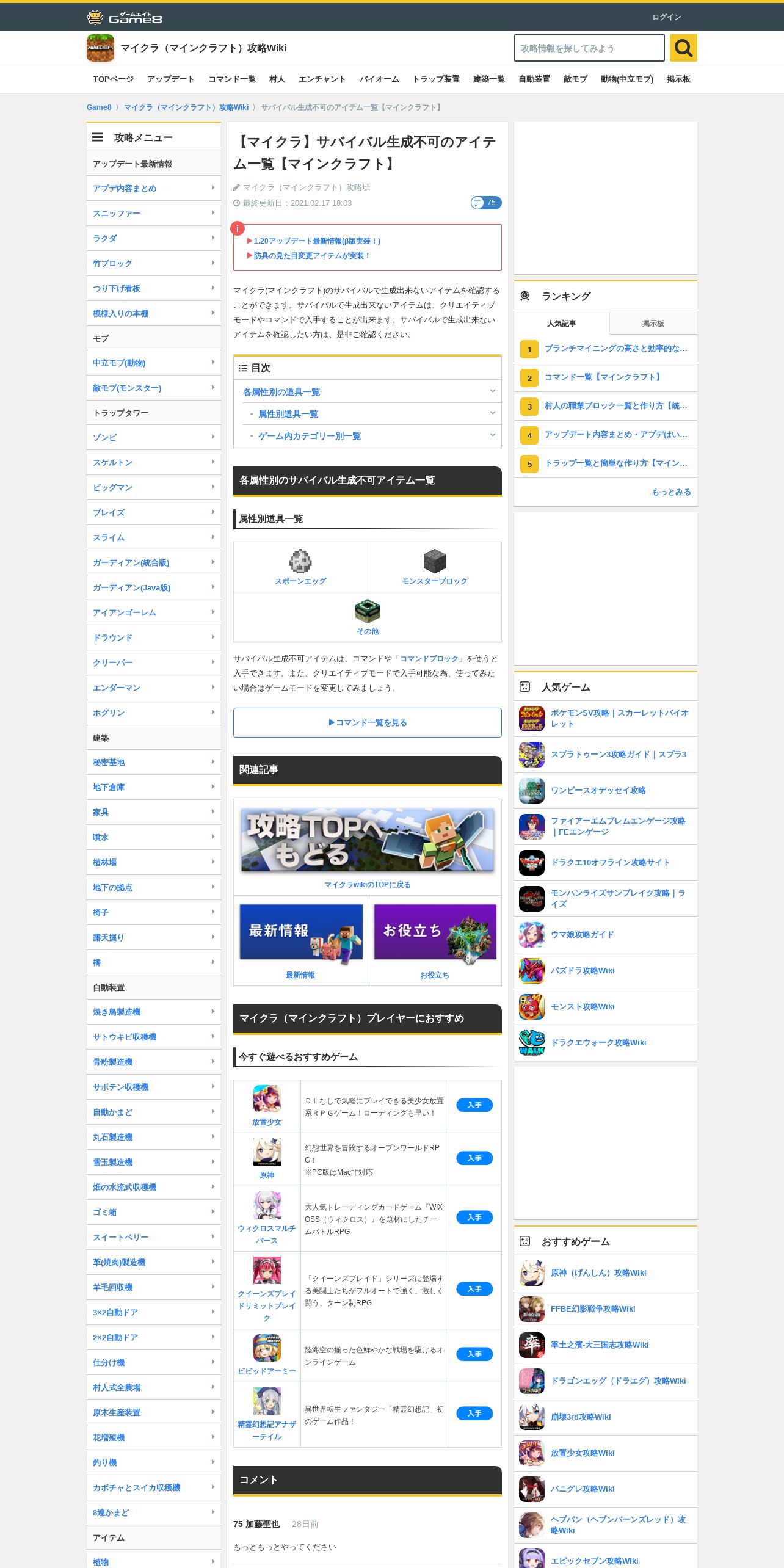Expand the ゲーム内カテゴリー別一覧 contents chevron

(493, 435)
